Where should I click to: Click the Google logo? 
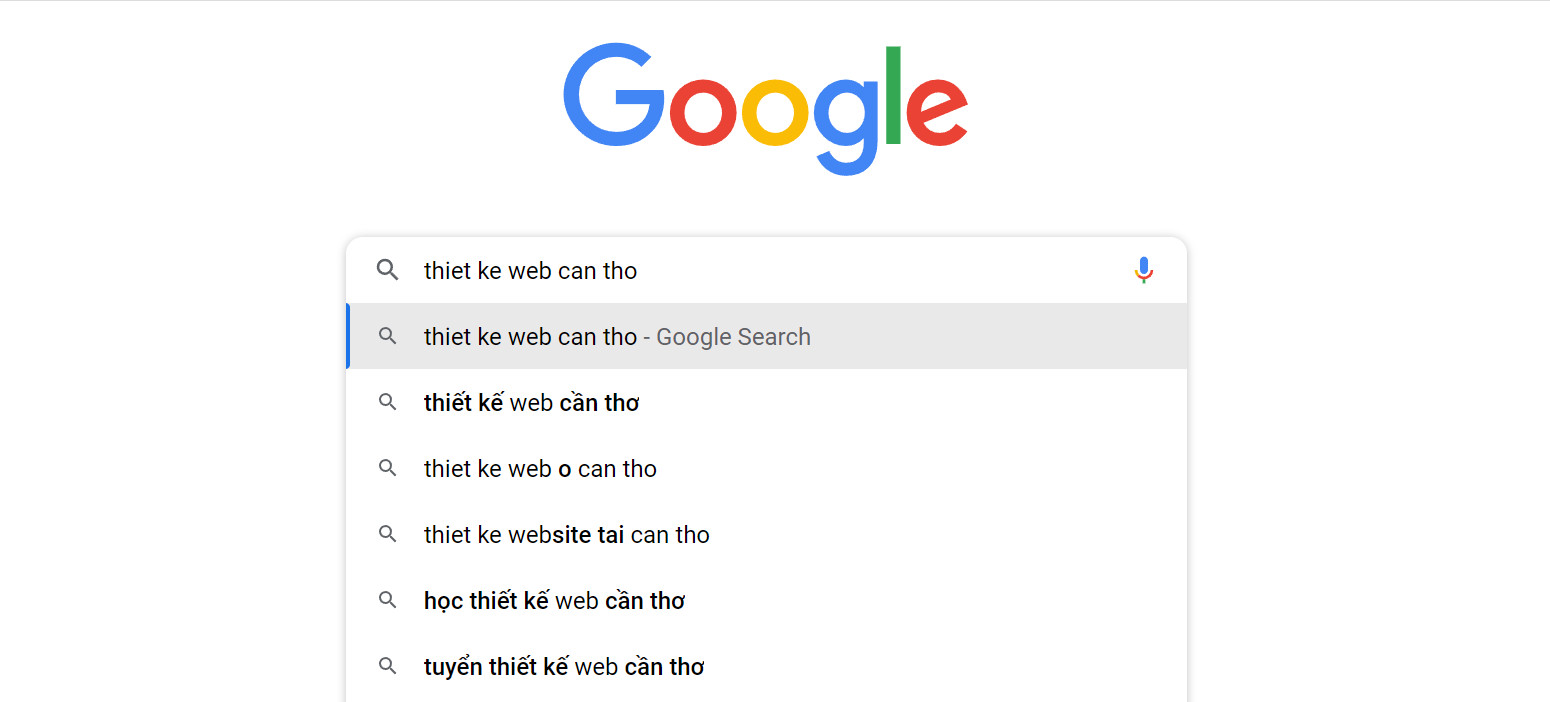(765, 105)
